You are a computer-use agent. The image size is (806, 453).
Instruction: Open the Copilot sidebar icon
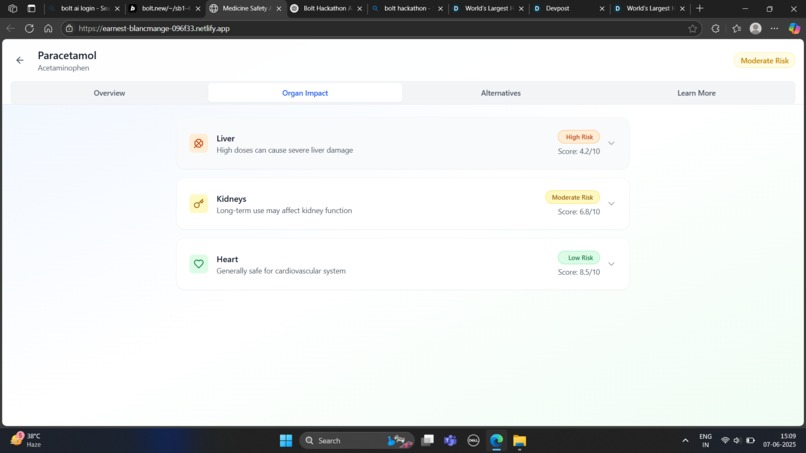(794, 29)
